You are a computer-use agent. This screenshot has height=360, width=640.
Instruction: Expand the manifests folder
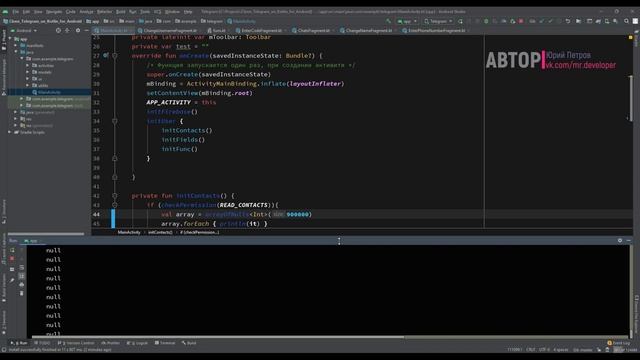click(x=16, y=45)
